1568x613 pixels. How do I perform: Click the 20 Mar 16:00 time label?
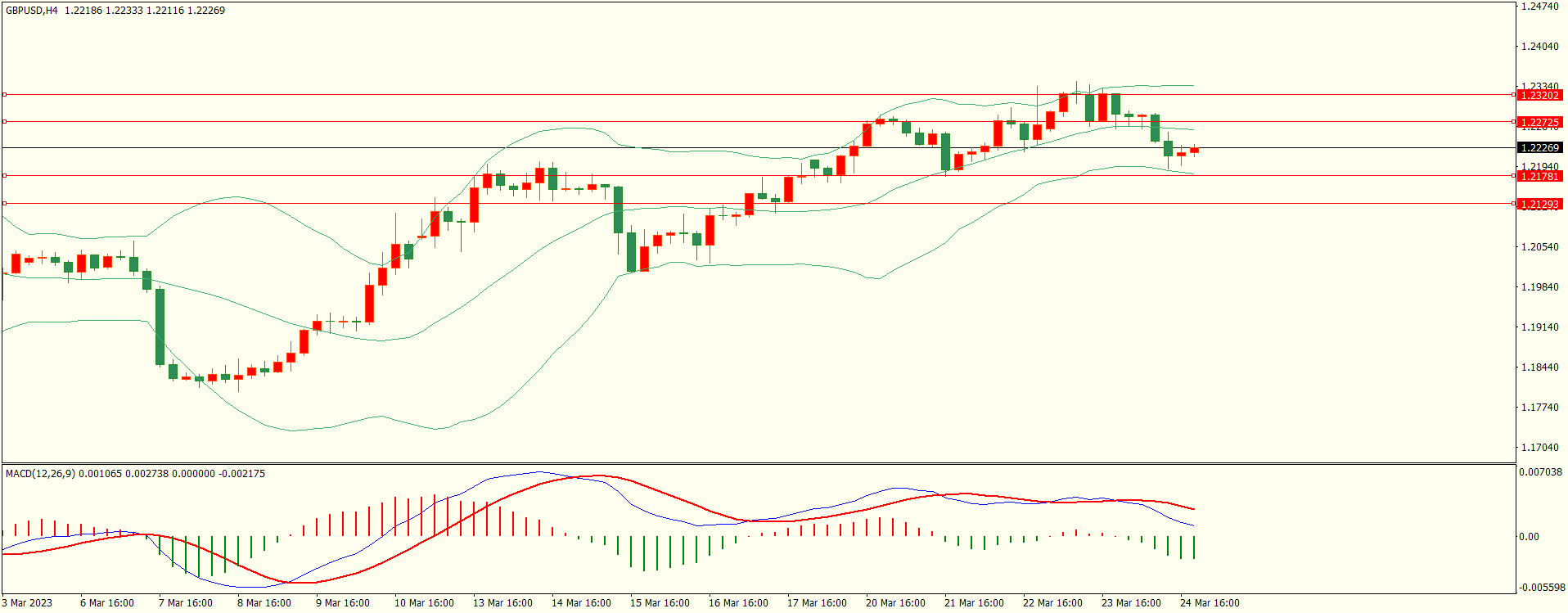895,603
